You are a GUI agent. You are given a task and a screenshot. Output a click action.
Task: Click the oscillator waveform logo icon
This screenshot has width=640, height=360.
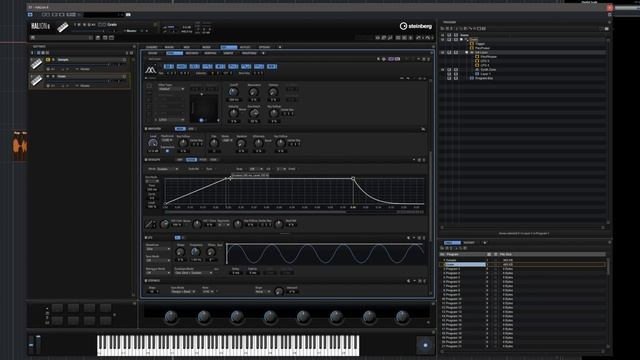click(x=151, y=70)
